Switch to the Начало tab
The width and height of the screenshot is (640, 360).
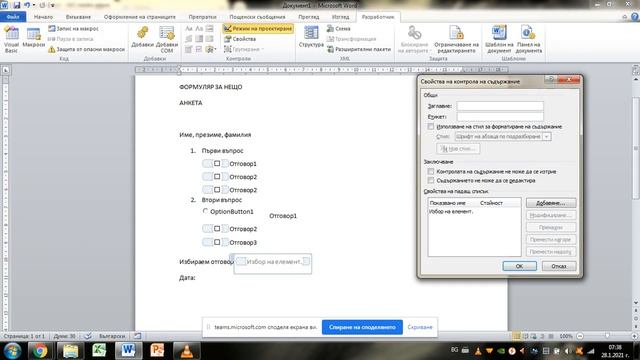point(43,17)
